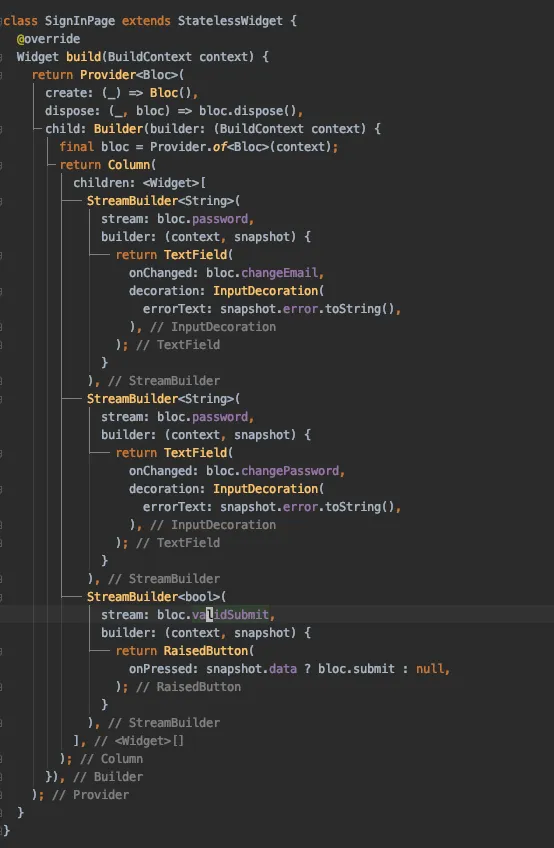Screen dimensions: 554x848
Task: Click the changePassword identifier
Action: coord(290,471)
